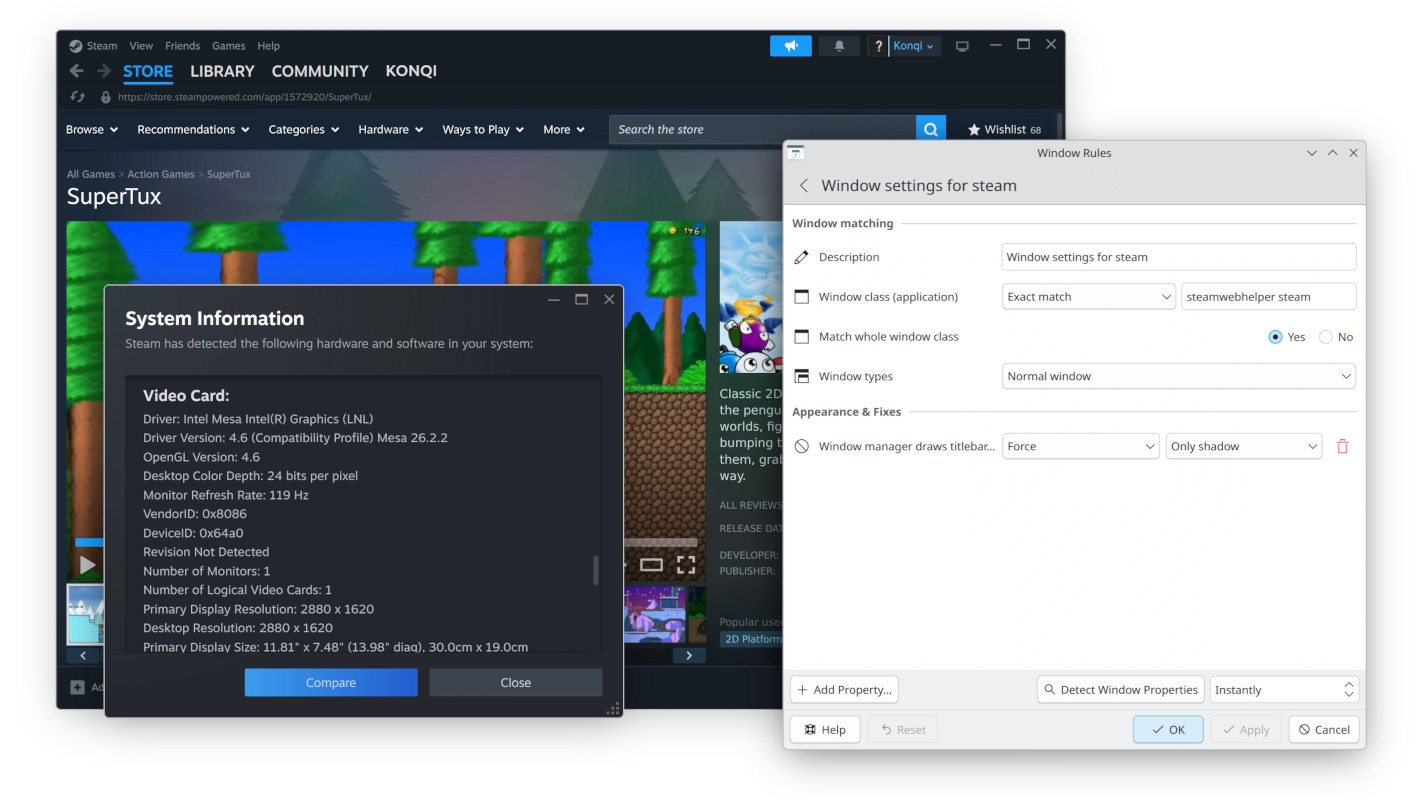
Task: Close System Information with the Close button
Action: pyautogui.click(x=516, y=683)
